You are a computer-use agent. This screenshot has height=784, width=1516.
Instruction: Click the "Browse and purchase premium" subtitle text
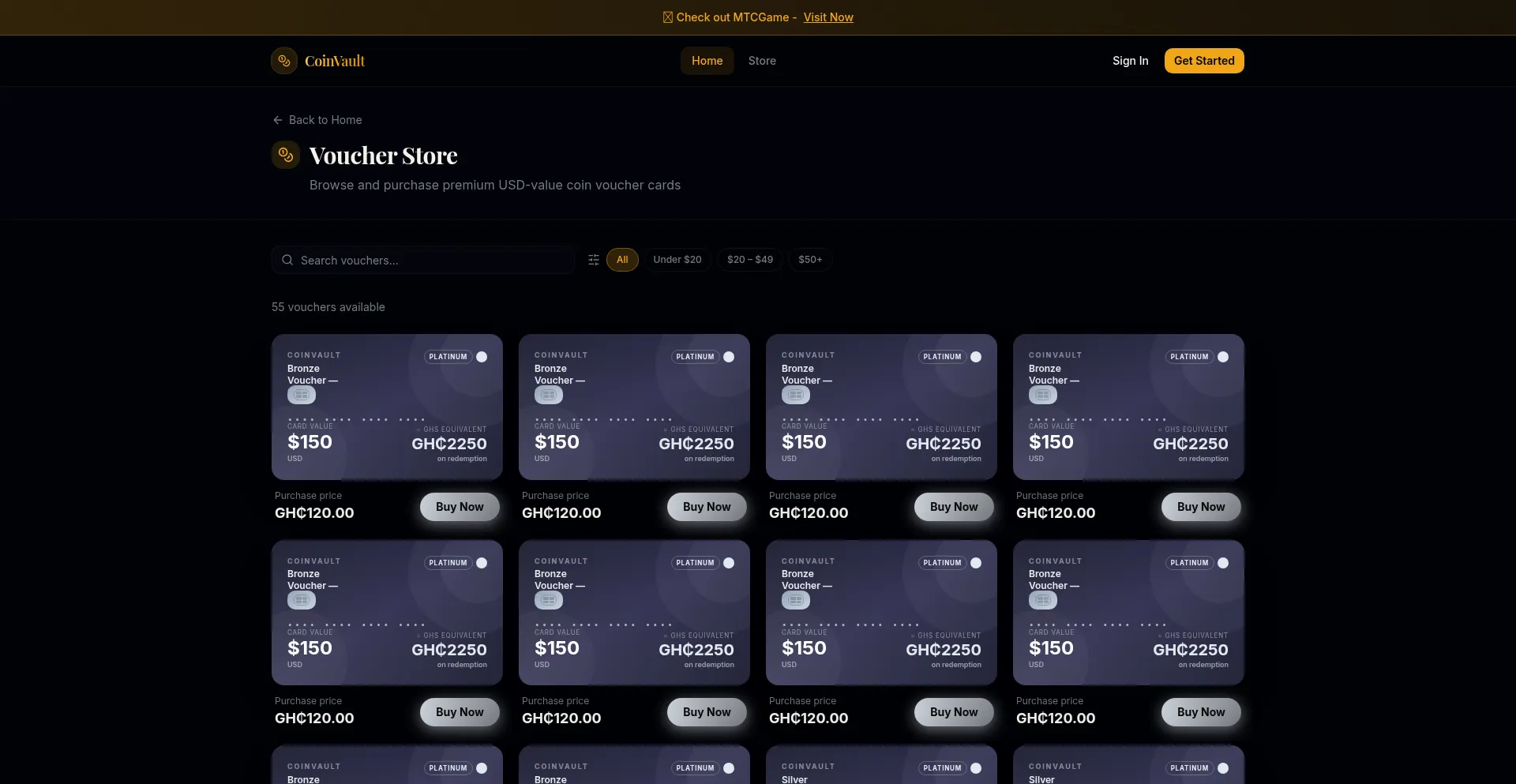coord(495,185)
